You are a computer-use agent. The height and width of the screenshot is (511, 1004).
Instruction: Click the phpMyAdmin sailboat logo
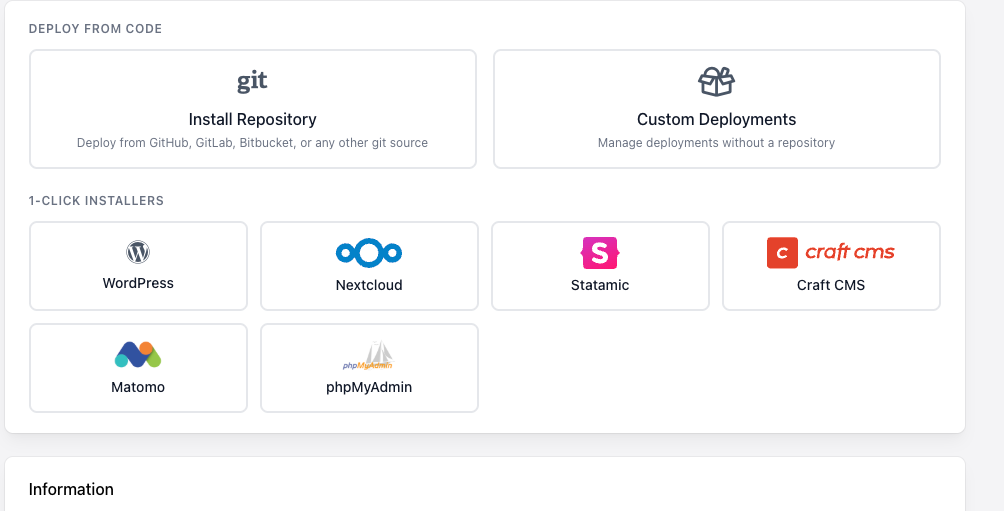point(368,355)
